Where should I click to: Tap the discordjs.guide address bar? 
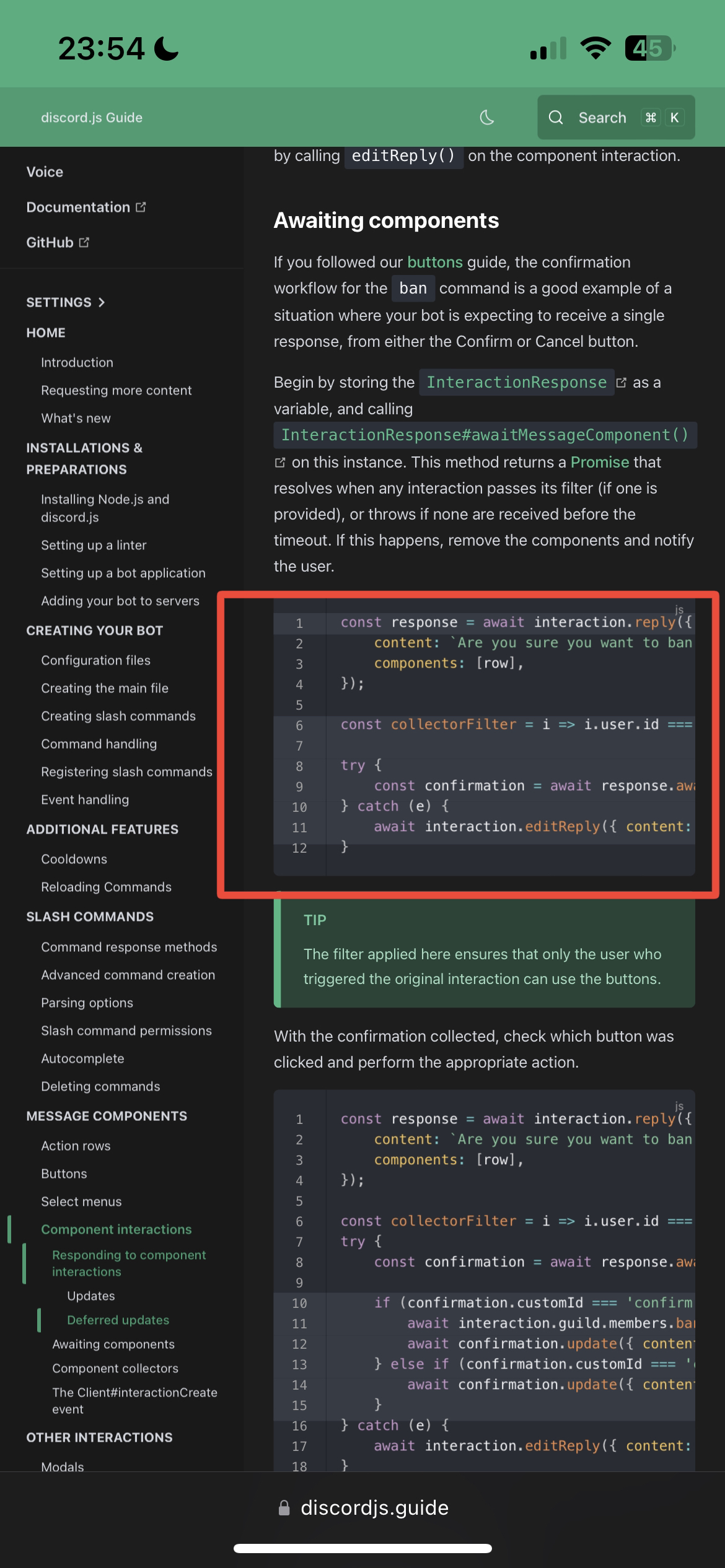[x=362, y=1507]
